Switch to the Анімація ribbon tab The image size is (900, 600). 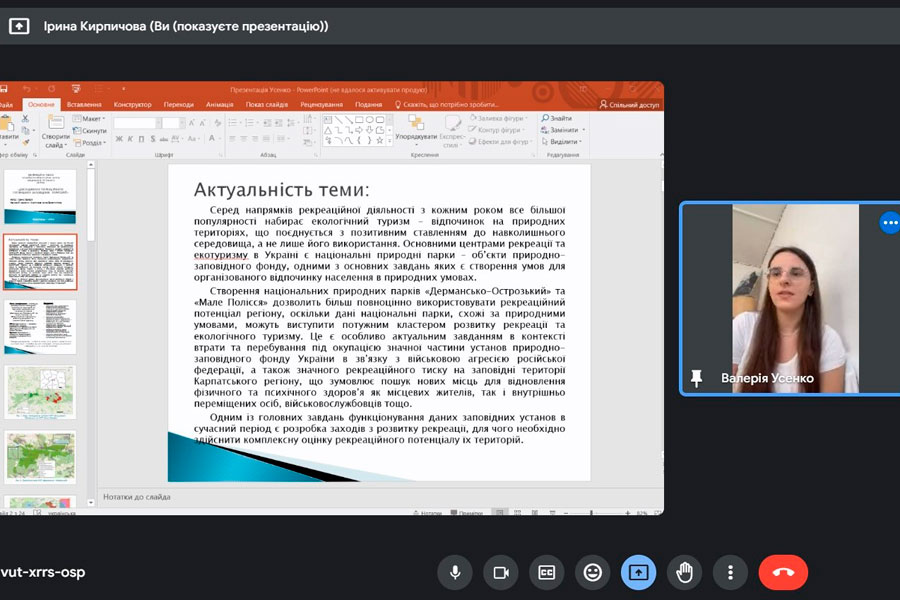[x=219, y=104]
